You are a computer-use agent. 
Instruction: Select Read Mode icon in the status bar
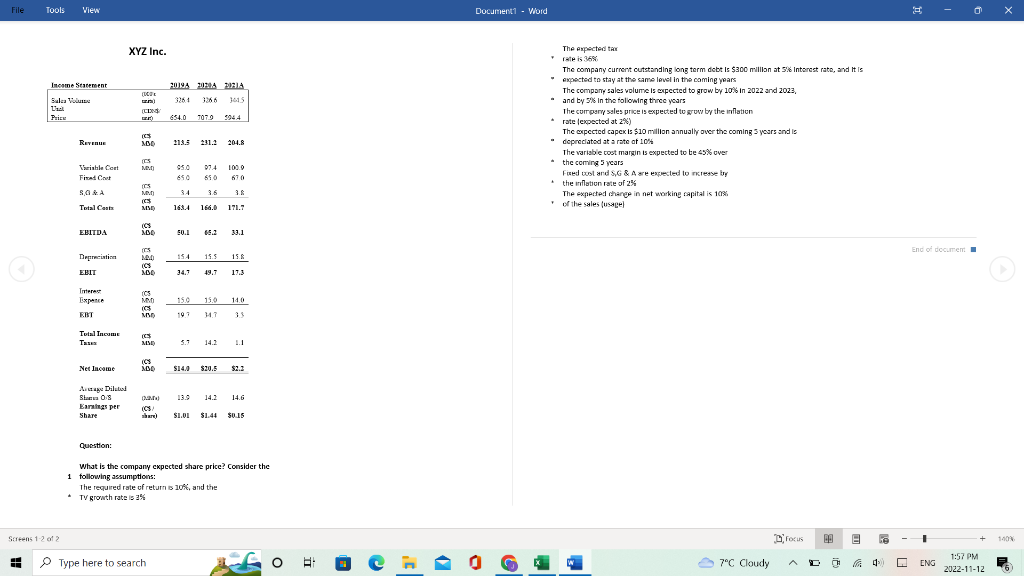[828, 539]
